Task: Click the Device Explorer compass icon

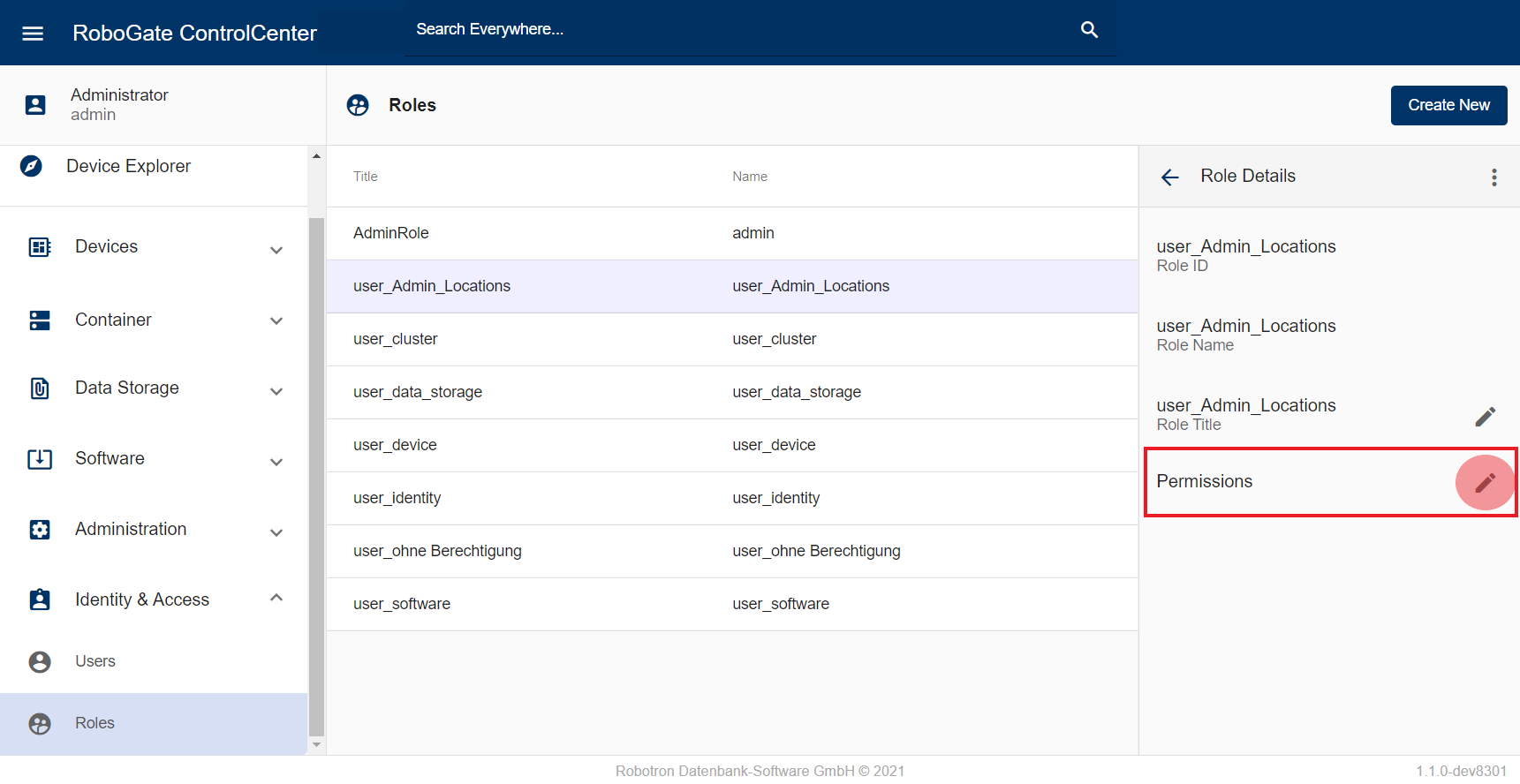Action: coord(31,166)
